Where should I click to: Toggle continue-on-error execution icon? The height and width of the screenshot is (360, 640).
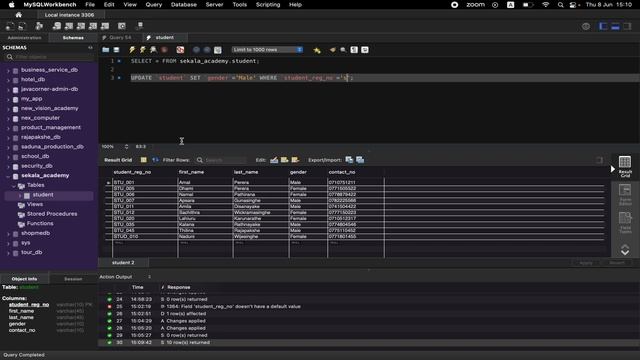[180, 50]
